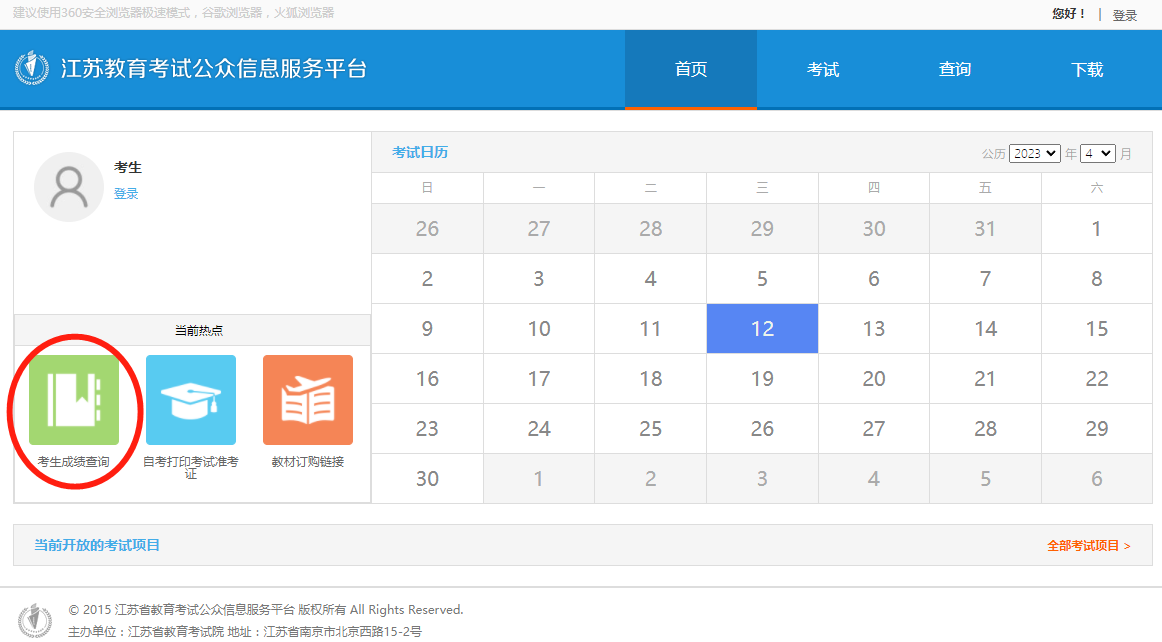Click calendar date 30 in last row
The width and height of the screenshot is (1162, 642).
click(427, 479)
